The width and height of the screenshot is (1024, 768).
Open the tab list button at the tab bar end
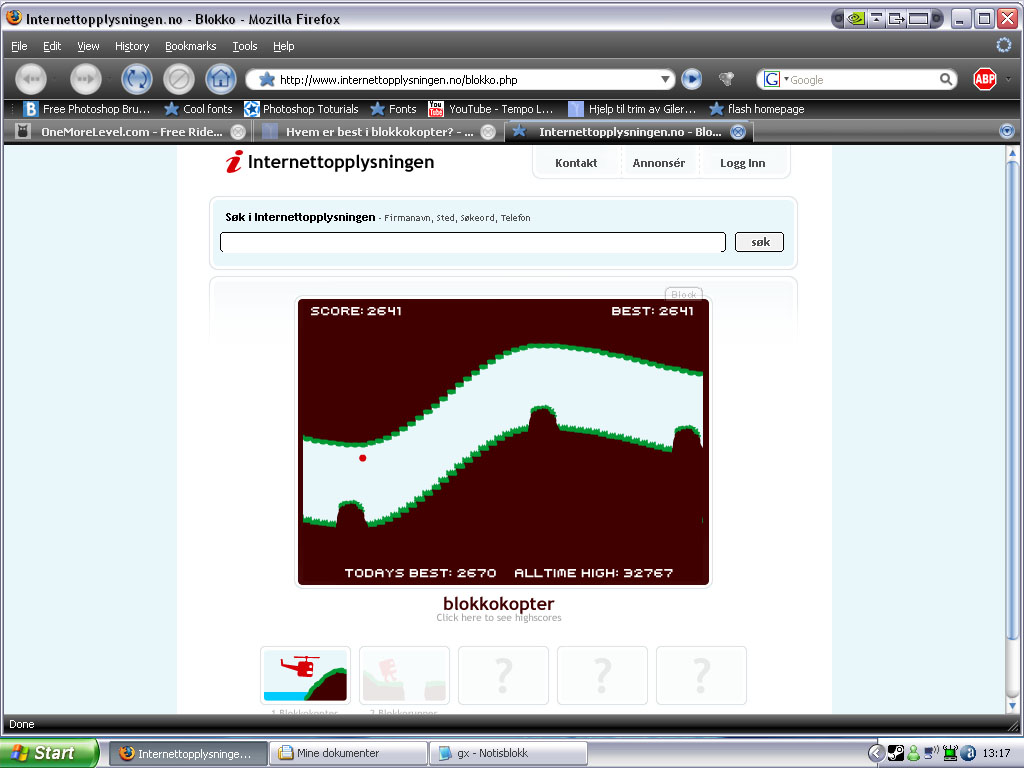(1007, 131)
